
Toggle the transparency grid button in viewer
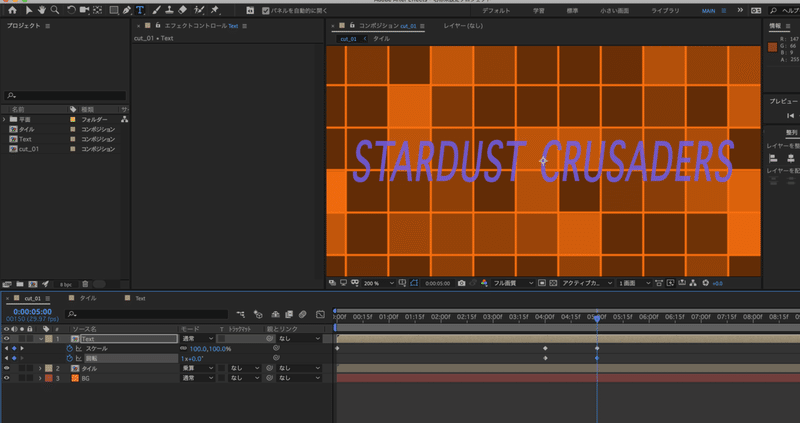[x=553, y=283]
